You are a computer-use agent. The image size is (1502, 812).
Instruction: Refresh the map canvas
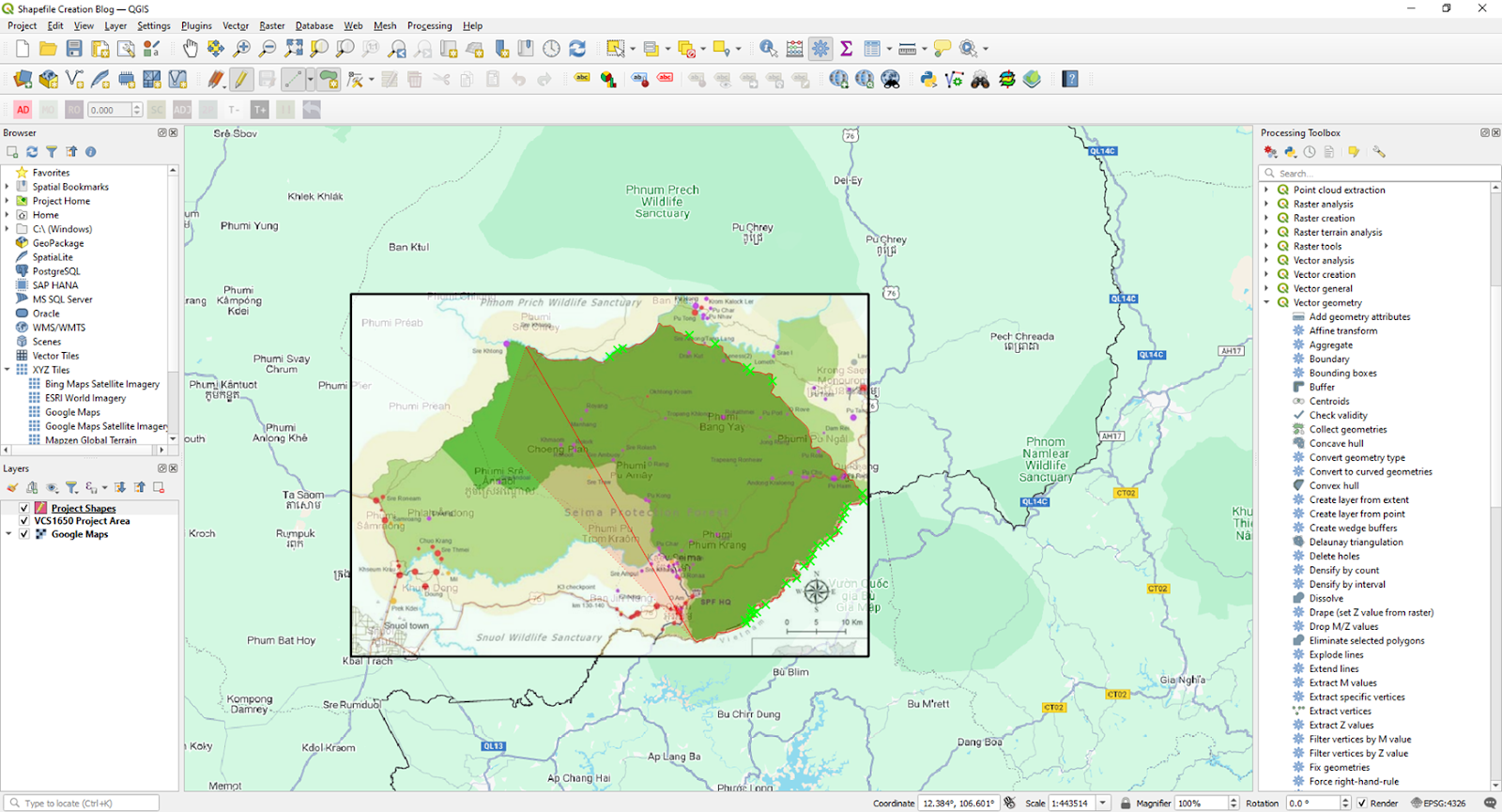pyautogui.click(x=577, y=49)
